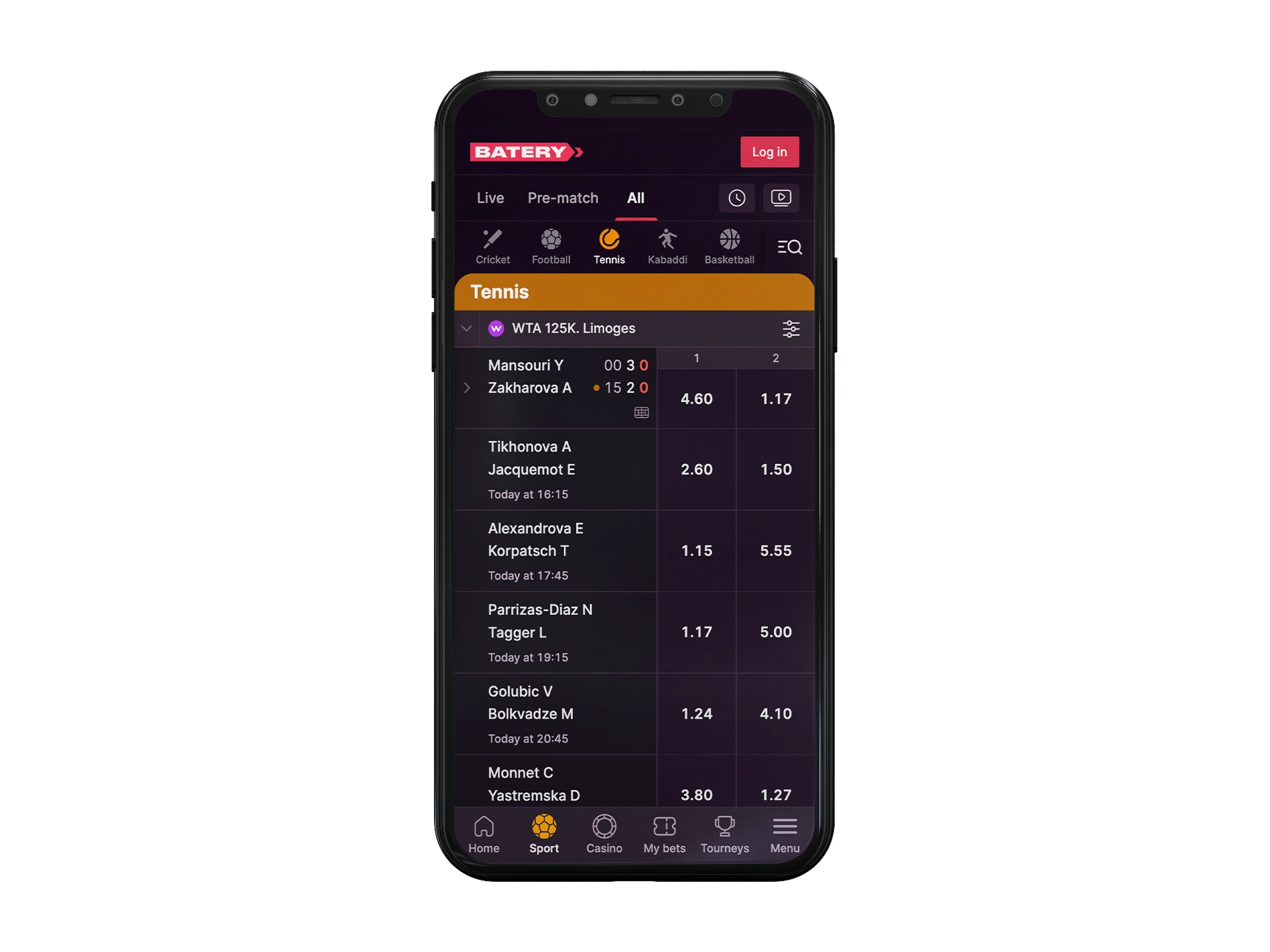Expand the WTA 125K Limoges section
1270x952 pixels.
(467, 329)
